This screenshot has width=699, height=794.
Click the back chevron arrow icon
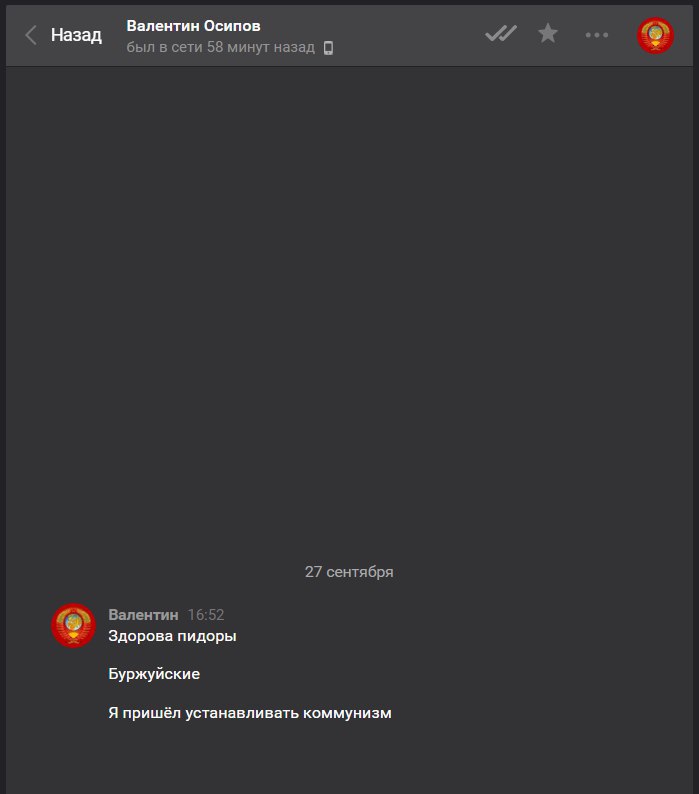pyautogui.click(x=31, y=35)
